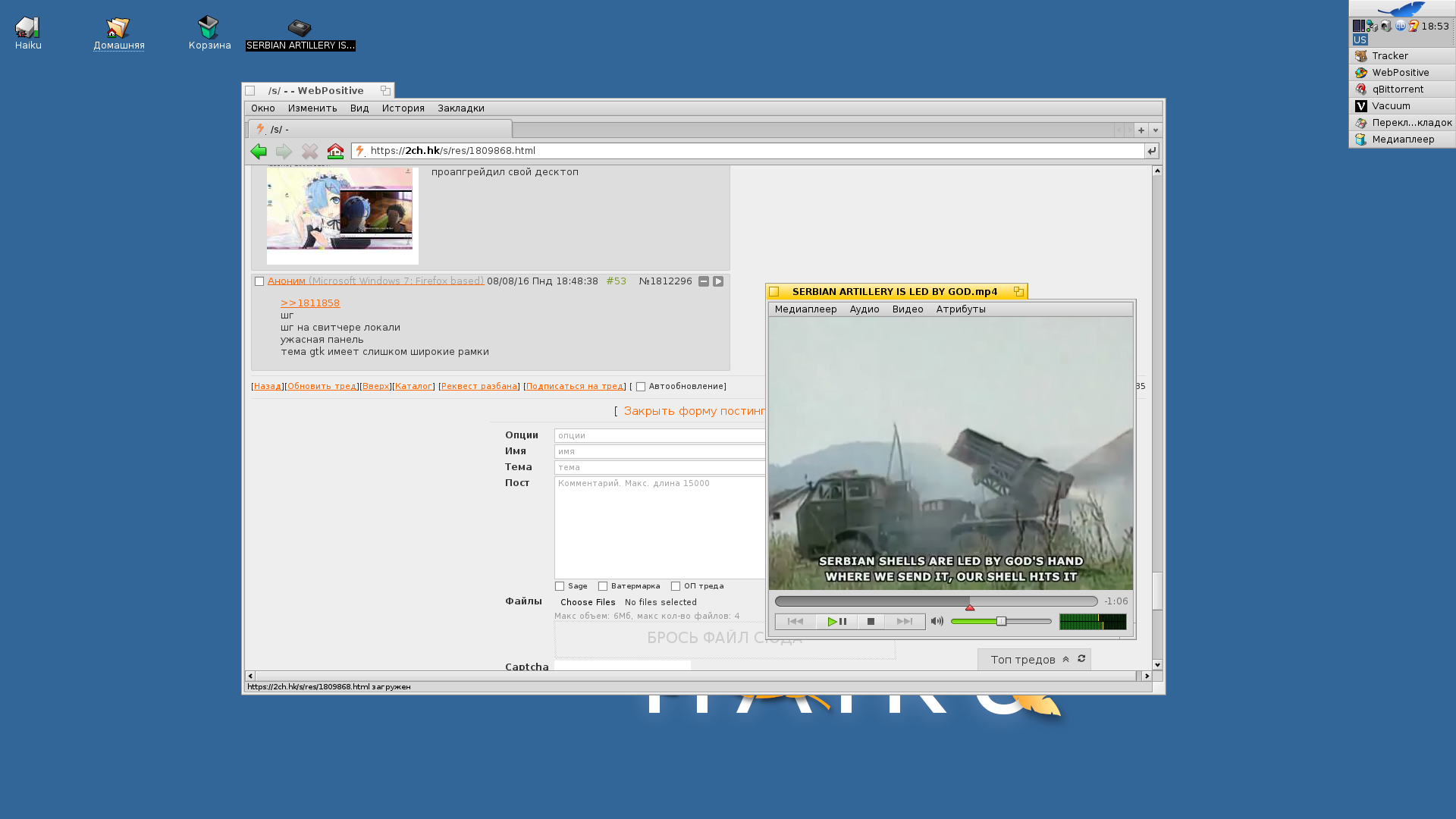
Task: Click the seek bar in the media player
Action: tap(937, 601)
